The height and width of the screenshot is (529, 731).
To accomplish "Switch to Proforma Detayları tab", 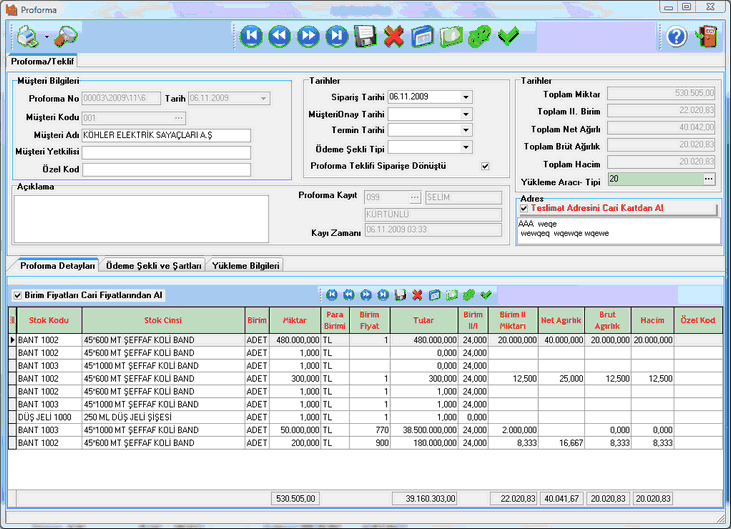I will [x=57, y=265].
